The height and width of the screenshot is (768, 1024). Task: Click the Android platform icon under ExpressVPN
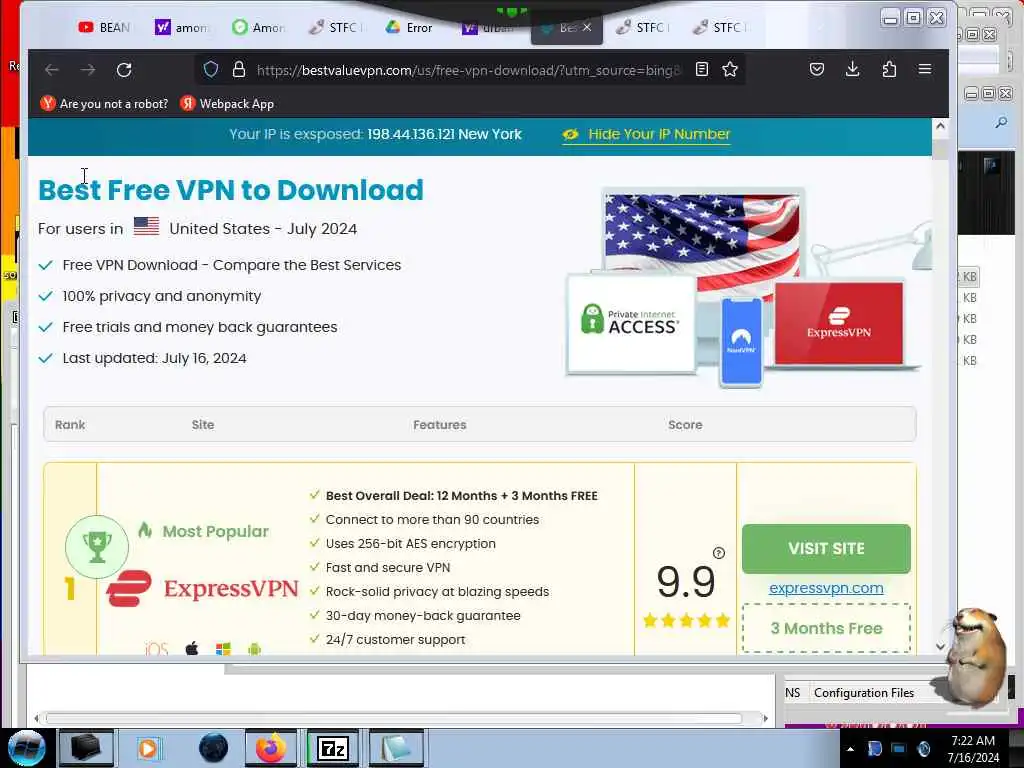pos(255,648)
